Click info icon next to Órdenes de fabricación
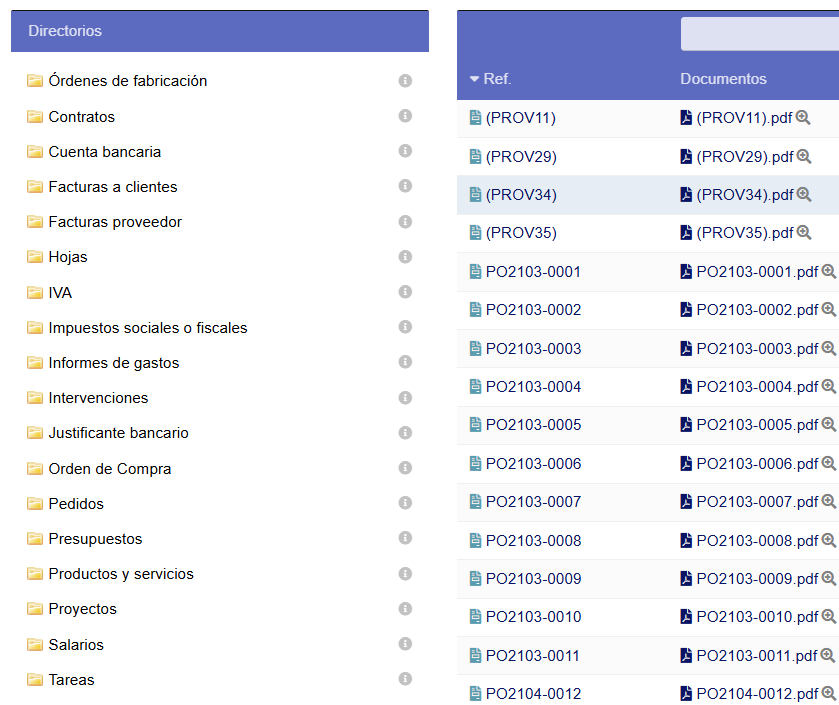This screenshot has height=705, width=839. (x=405, y=81)
